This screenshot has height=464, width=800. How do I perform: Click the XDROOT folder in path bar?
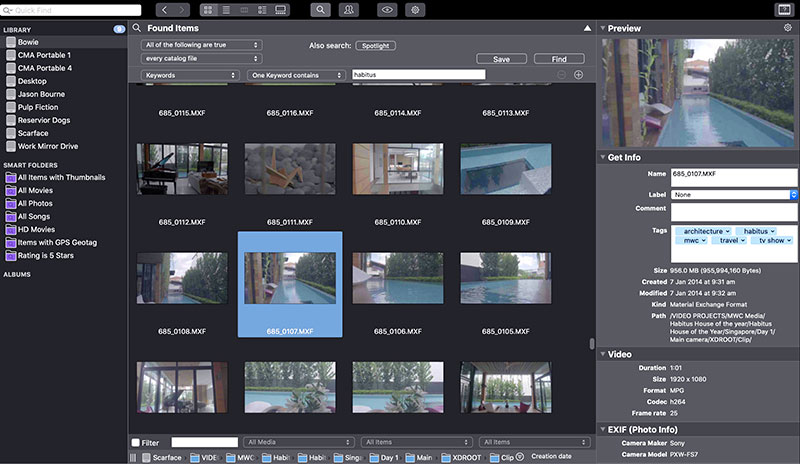point(461,457)
